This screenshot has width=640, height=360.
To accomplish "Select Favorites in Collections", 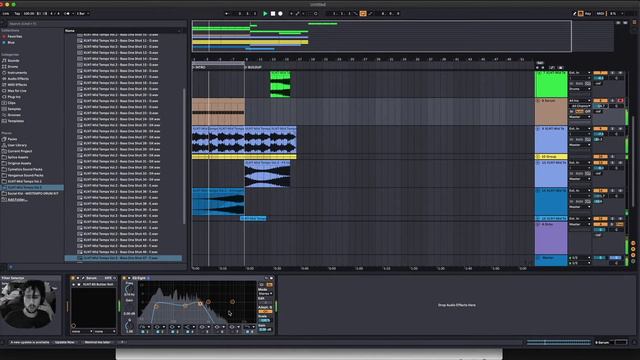I will (x=15, y=36).
